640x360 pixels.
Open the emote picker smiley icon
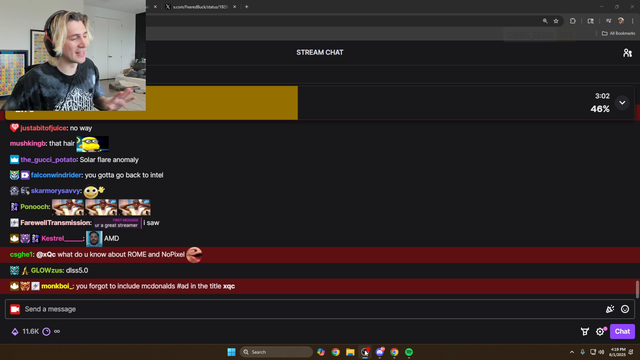[x=625, y=309]
